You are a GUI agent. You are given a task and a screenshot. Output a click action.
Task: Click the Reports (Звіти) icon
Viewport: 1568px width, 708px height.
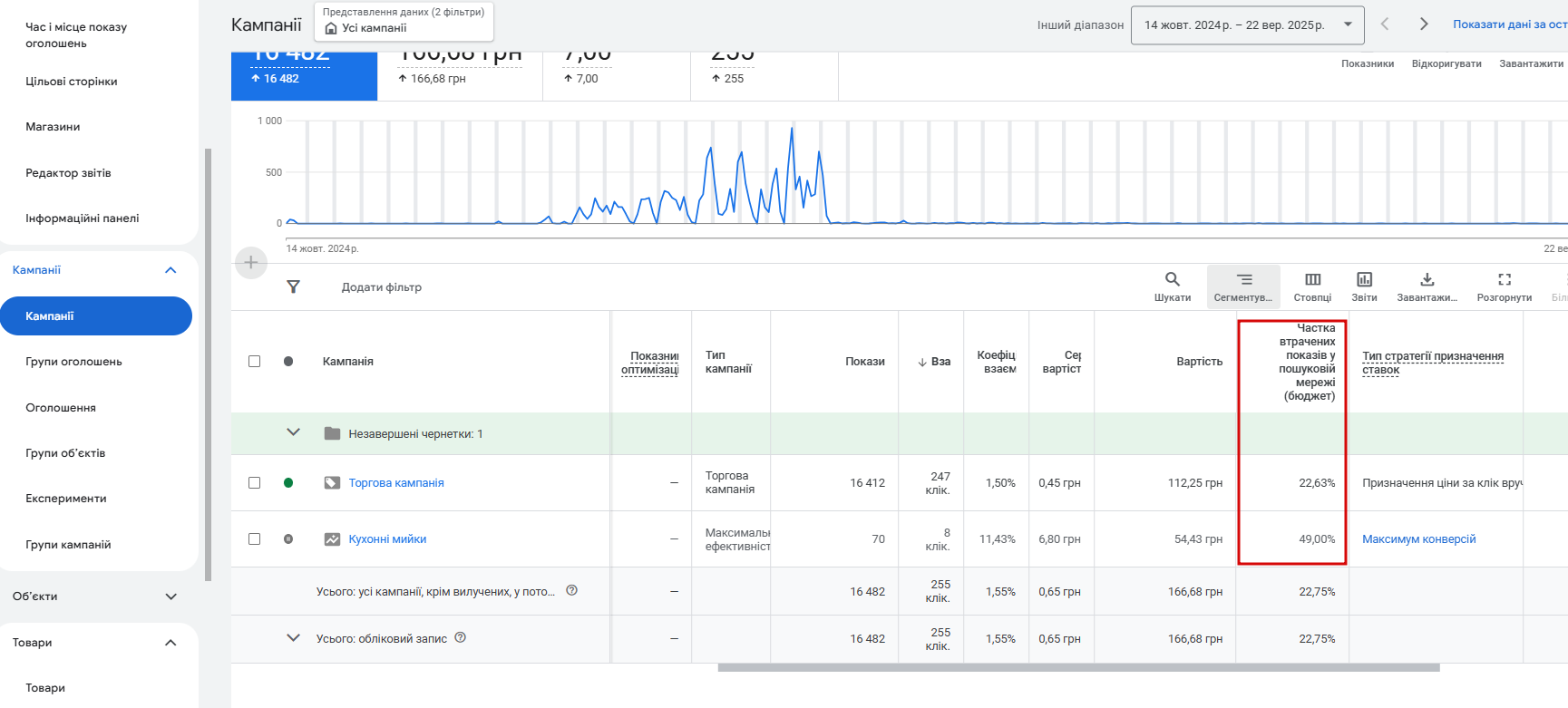click(x=1364, y=280)
